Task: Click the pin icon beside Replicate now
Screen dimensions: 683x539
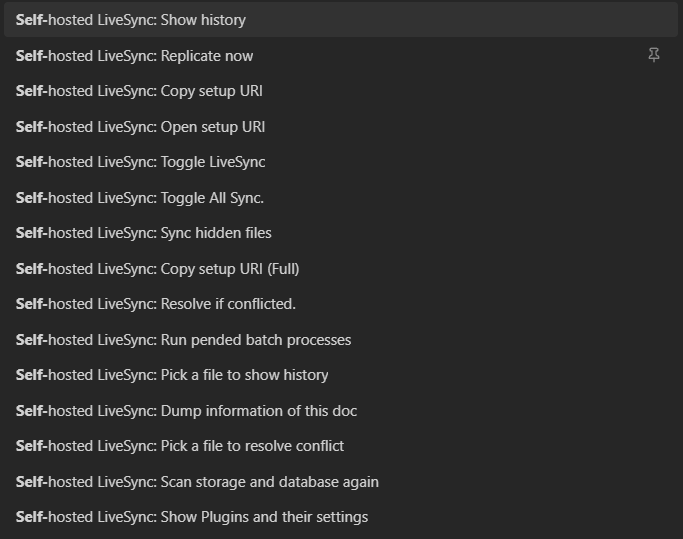Action: [654, 56]
